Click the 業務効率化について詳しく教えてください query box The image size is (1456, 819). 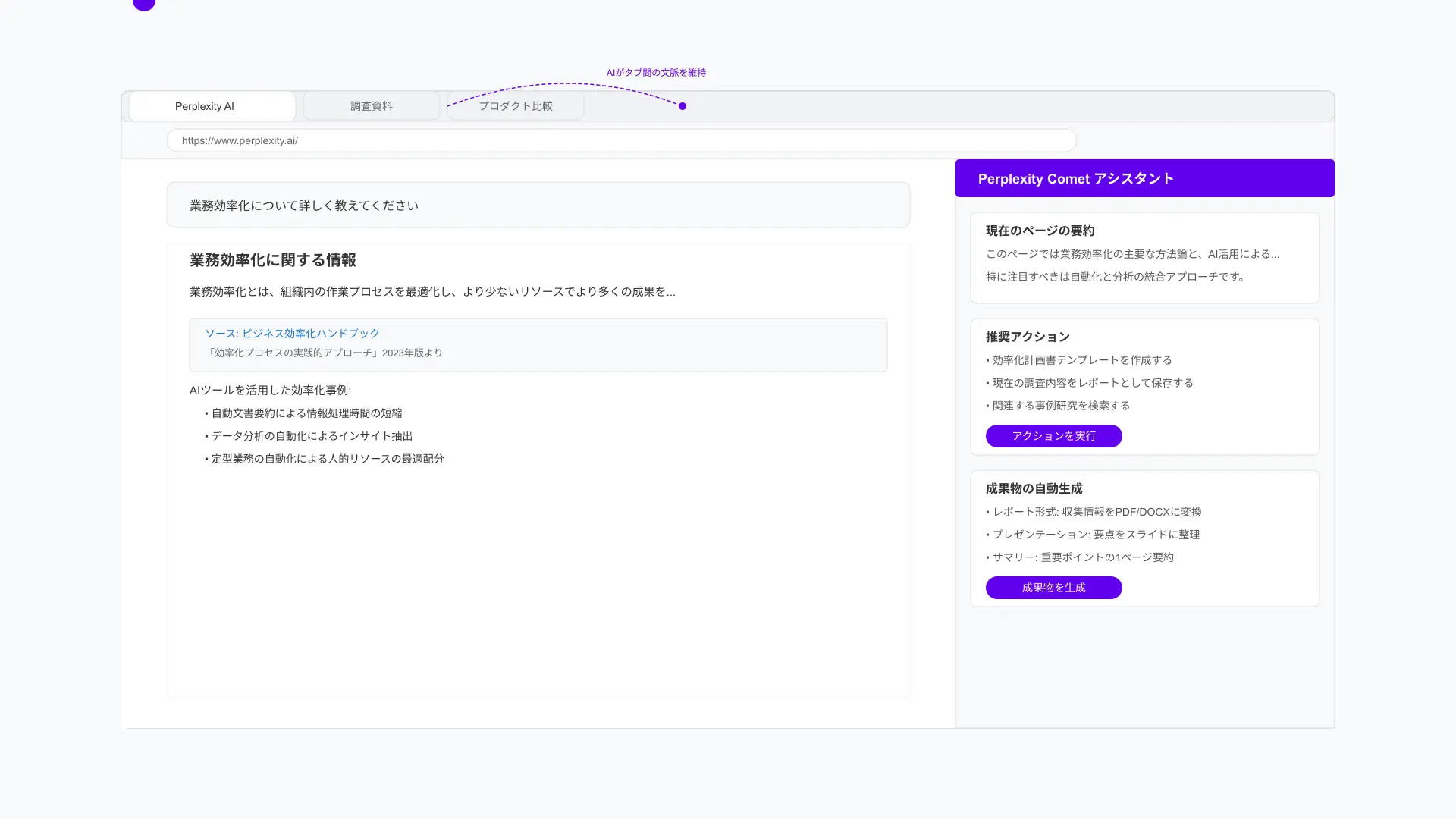538,205
